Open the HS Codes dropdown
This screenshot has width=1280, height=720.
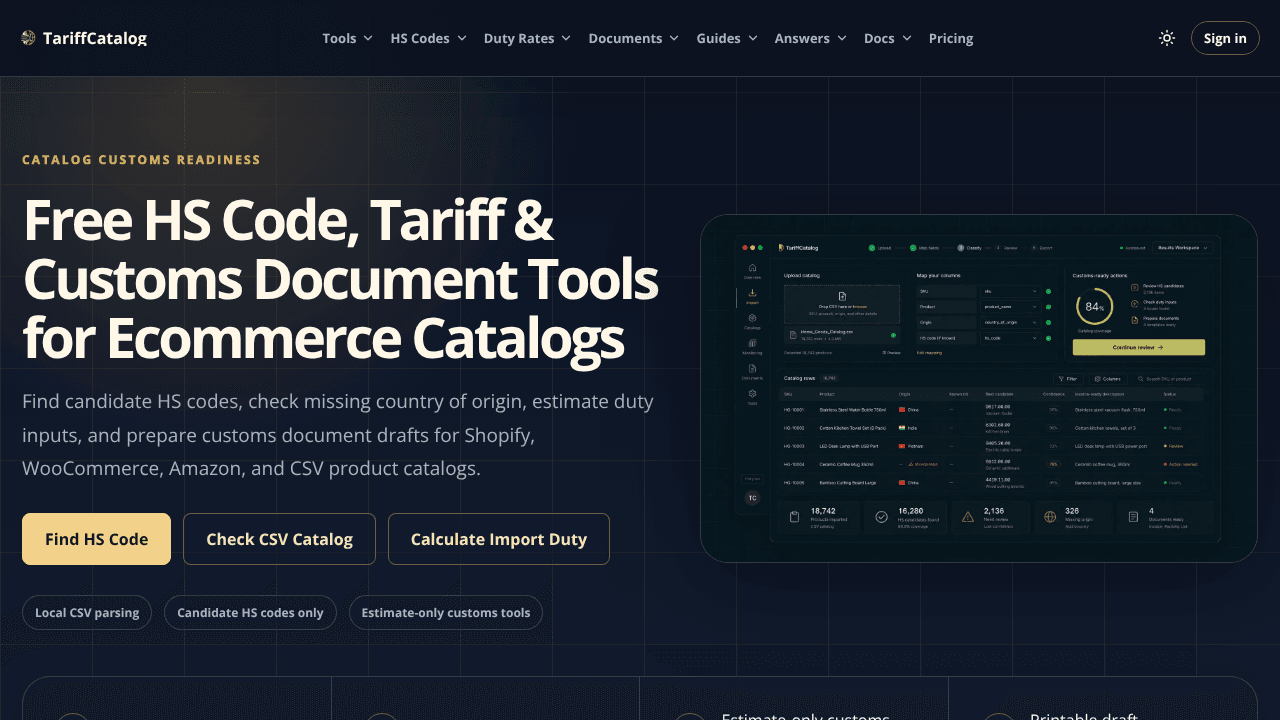click(x=428, y=38)
